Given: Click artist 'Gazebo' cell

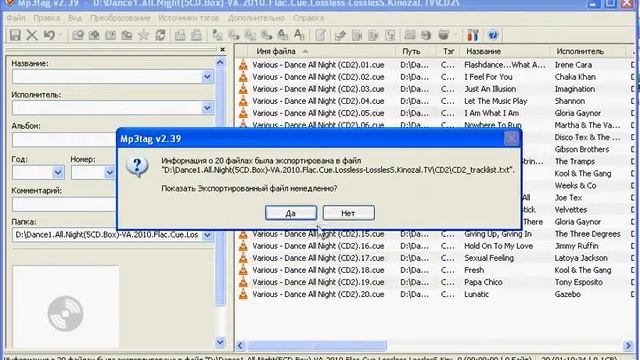Looking at the screenshot, I should [x=567, y=294].
